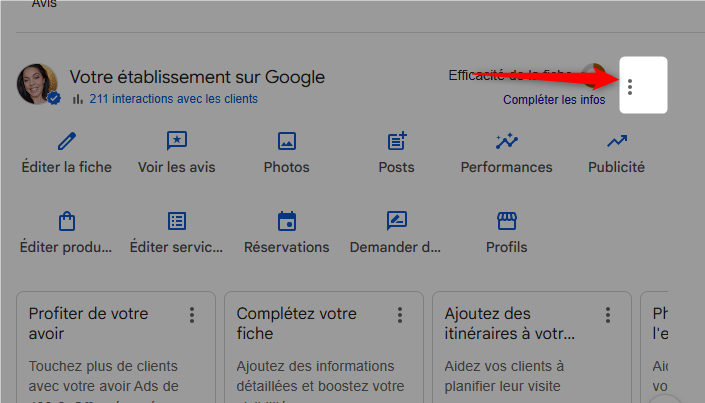705x403 pixels.
Task: Click the Publicité label
Action: [x=616, y=167]
